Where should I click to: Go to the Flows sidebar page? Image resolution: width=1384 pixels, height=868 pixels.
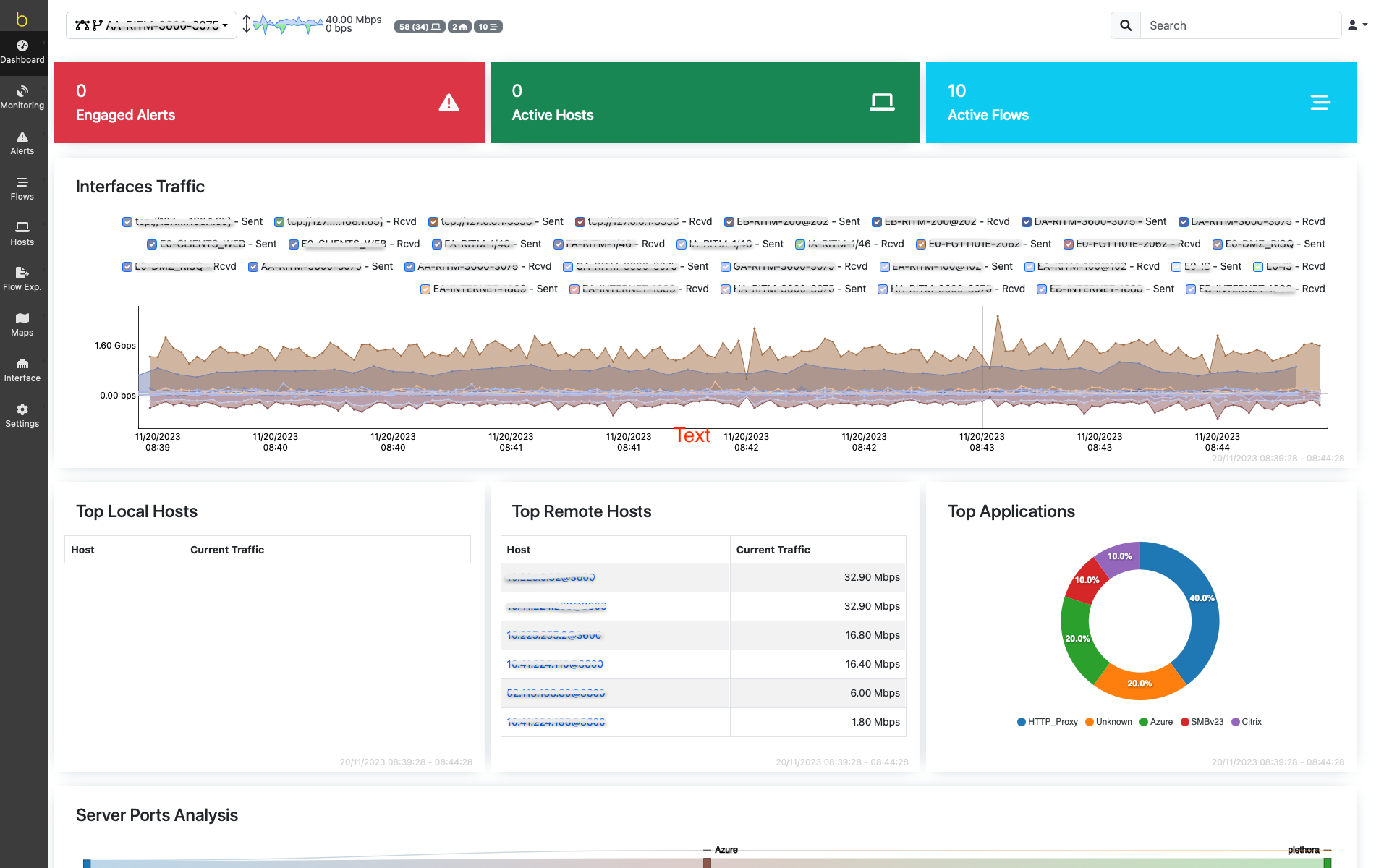point(22,189)
